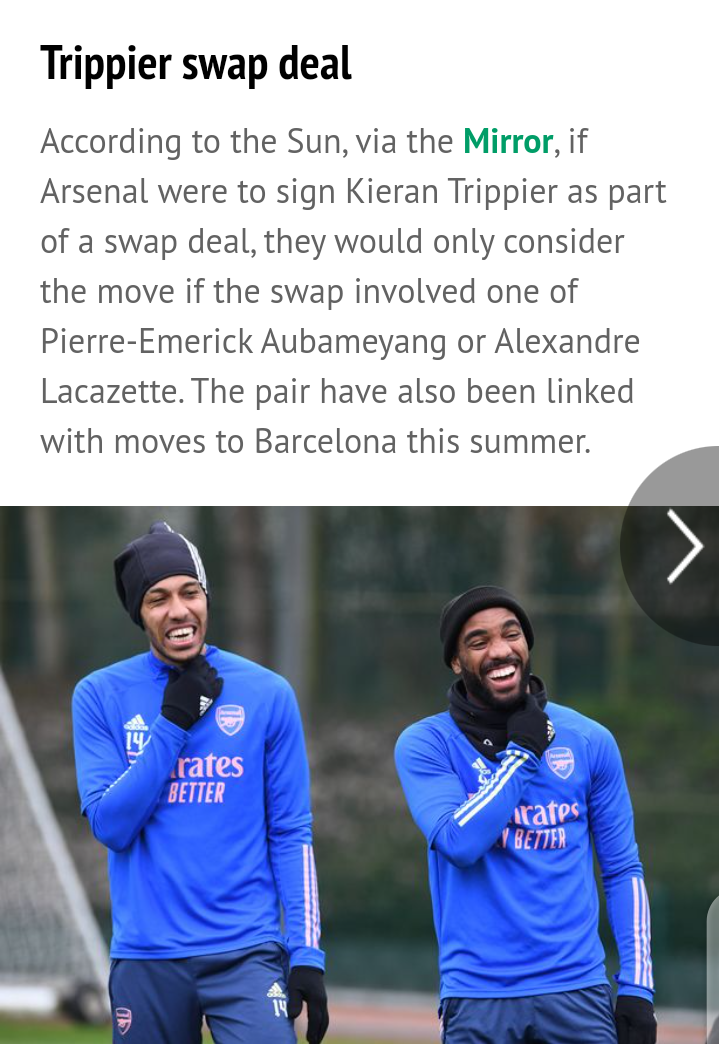
Task: Click the striped beanie on left player
Action: point(159,569)
